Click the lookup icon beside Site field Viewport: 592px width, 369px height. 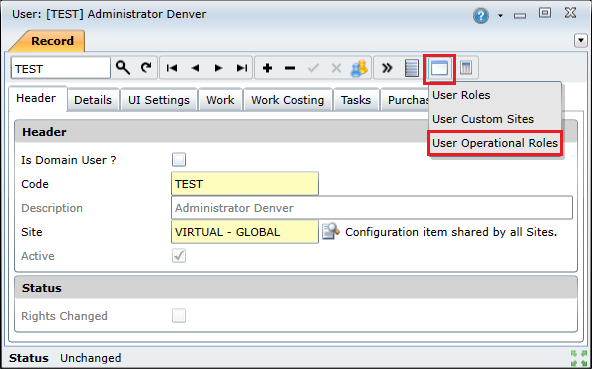(331, 232)
